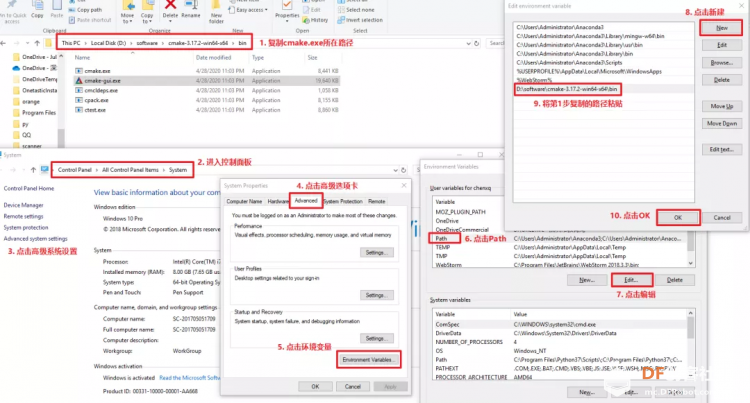Switch to the Hardware tab
750x403 pixels.
277,202
